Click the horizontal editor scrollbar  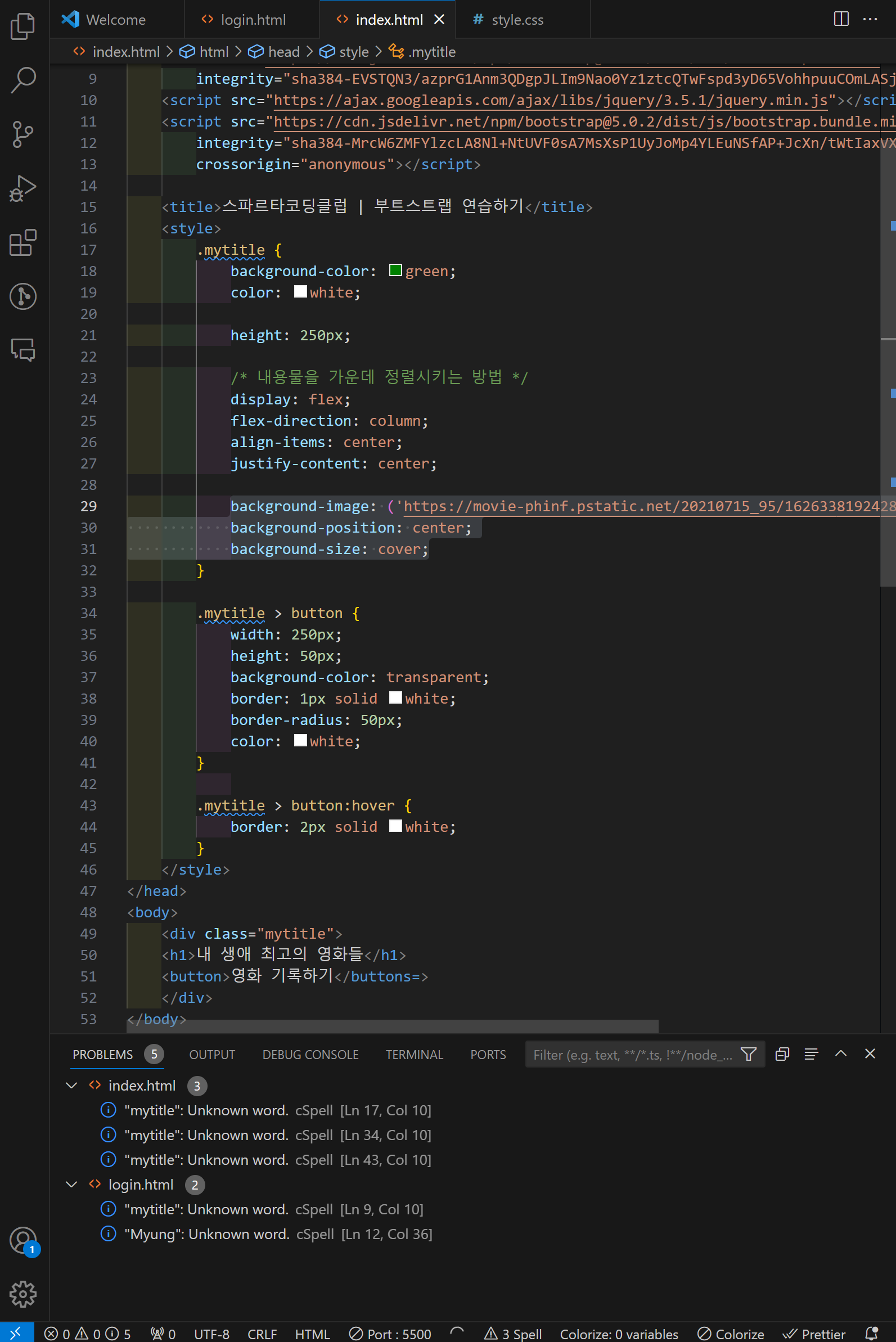click(392, 1026)
